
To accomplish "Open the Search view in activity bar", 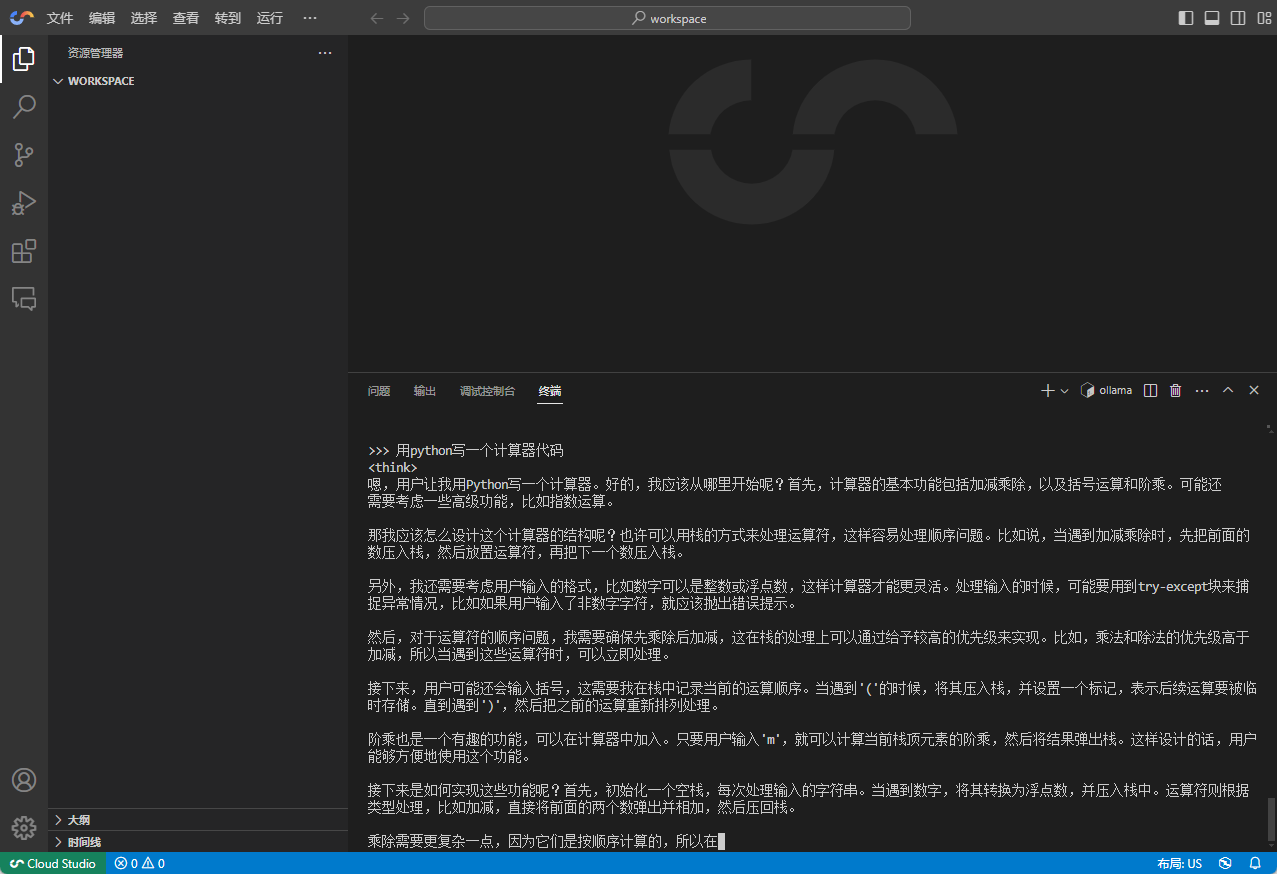I will click(23, 107).
